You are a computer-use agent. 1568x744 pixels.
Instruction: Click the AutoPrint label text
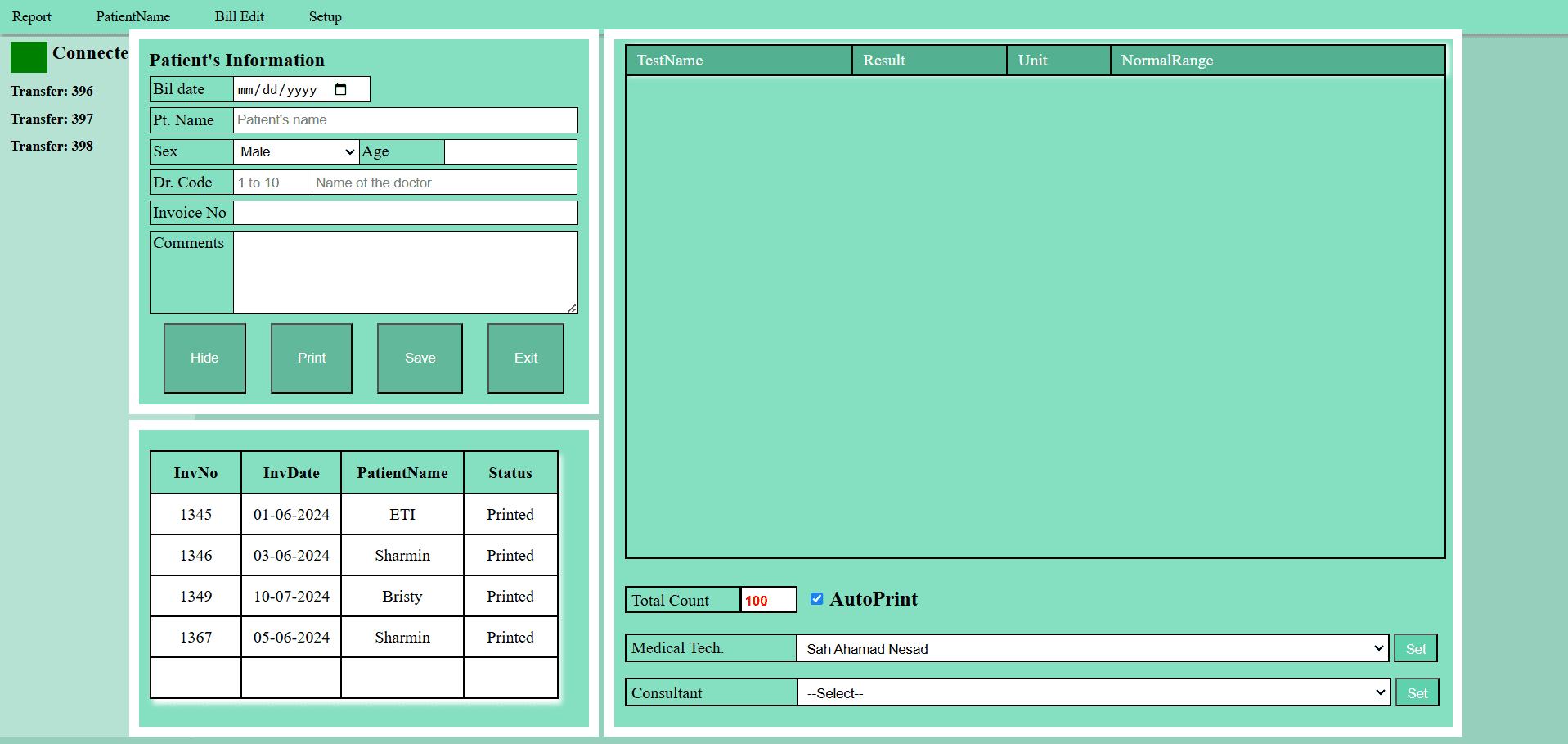(874, 599)
